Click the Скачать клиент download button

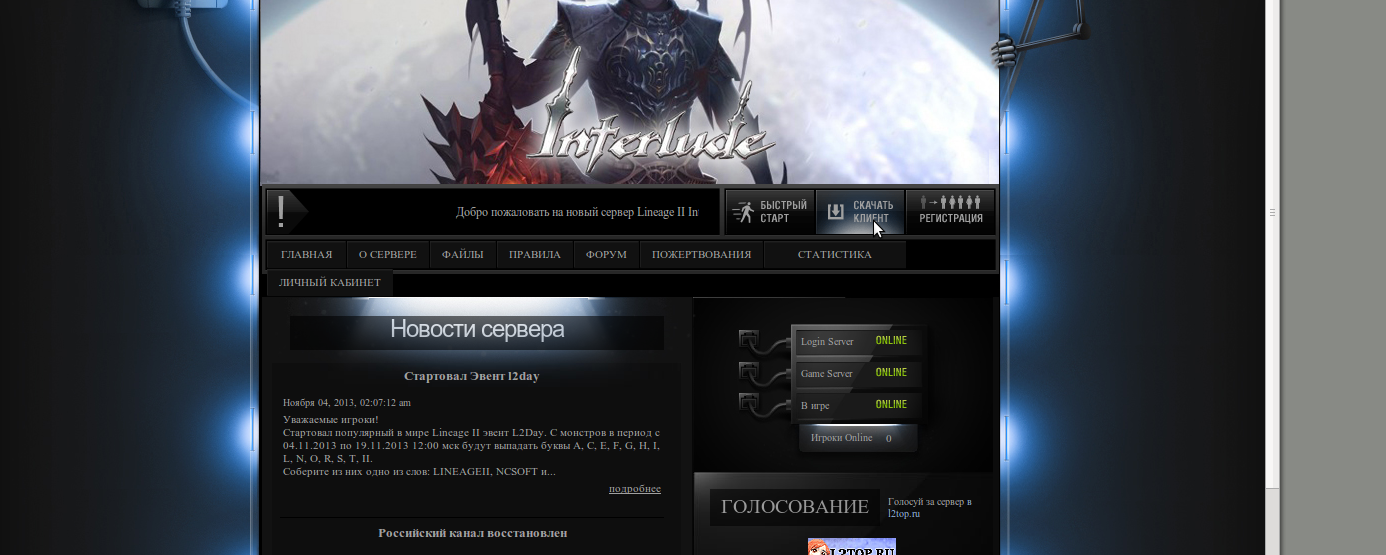click(860, 212)
